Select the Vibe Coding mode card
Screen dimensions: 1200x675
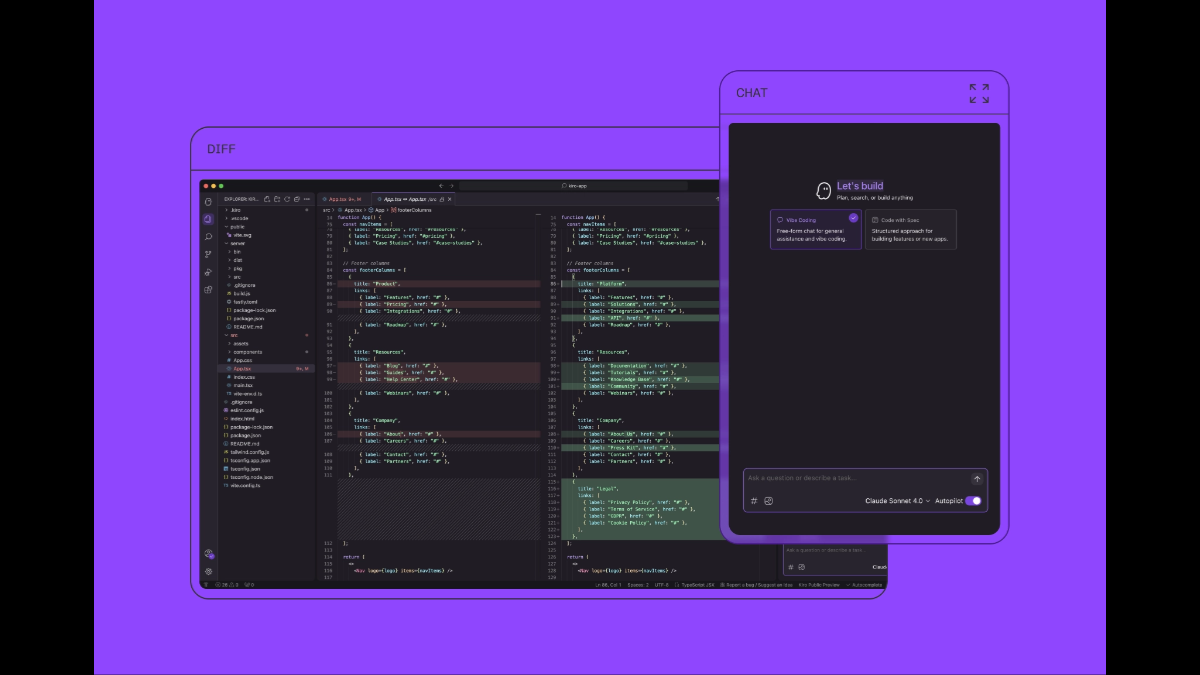(x=815, y=229)
